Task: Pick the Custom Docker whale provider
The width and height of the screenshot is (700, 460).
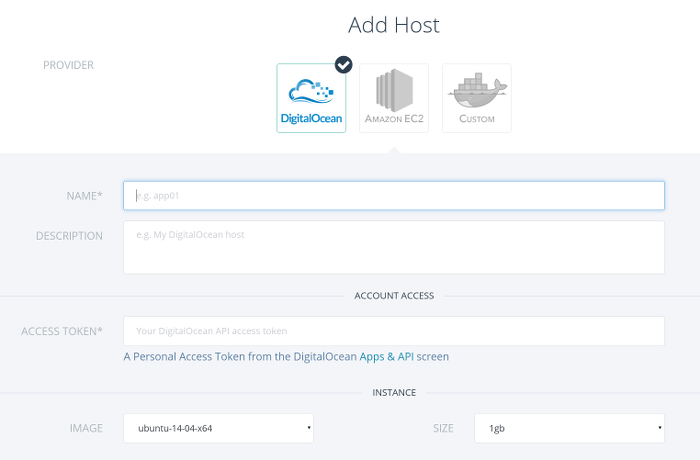Action: [477, 98]
